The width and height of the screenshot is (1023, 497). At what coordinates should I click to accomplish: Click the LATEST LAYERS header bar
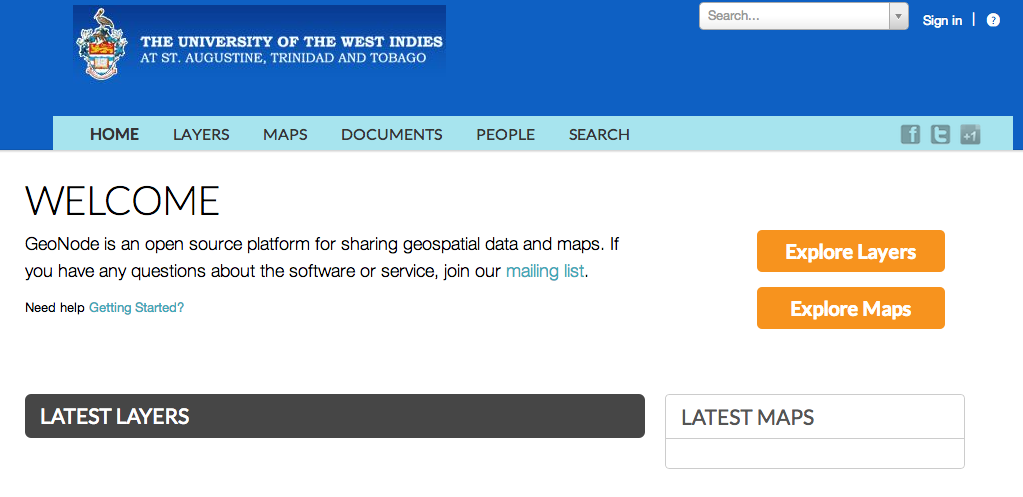coord(335,416)
